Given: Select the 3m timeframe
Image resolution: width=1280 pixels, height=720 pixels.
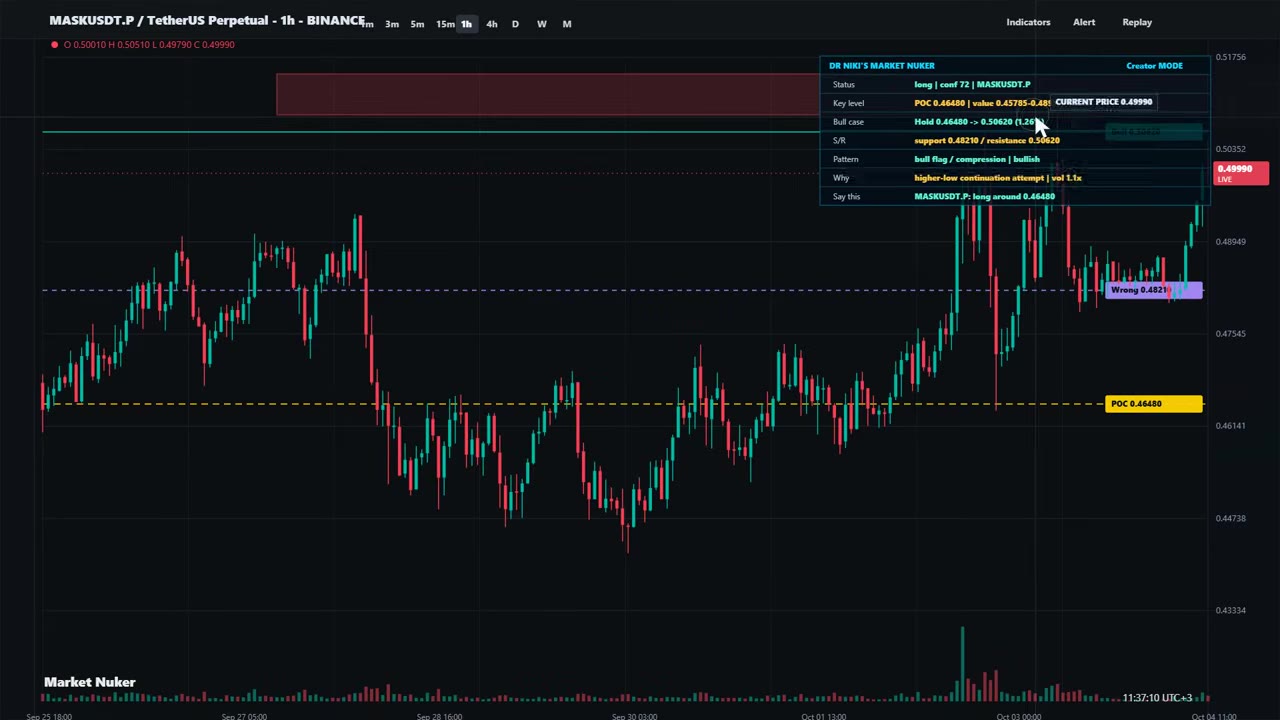Looking at the screenshot, I should point(392,24).
